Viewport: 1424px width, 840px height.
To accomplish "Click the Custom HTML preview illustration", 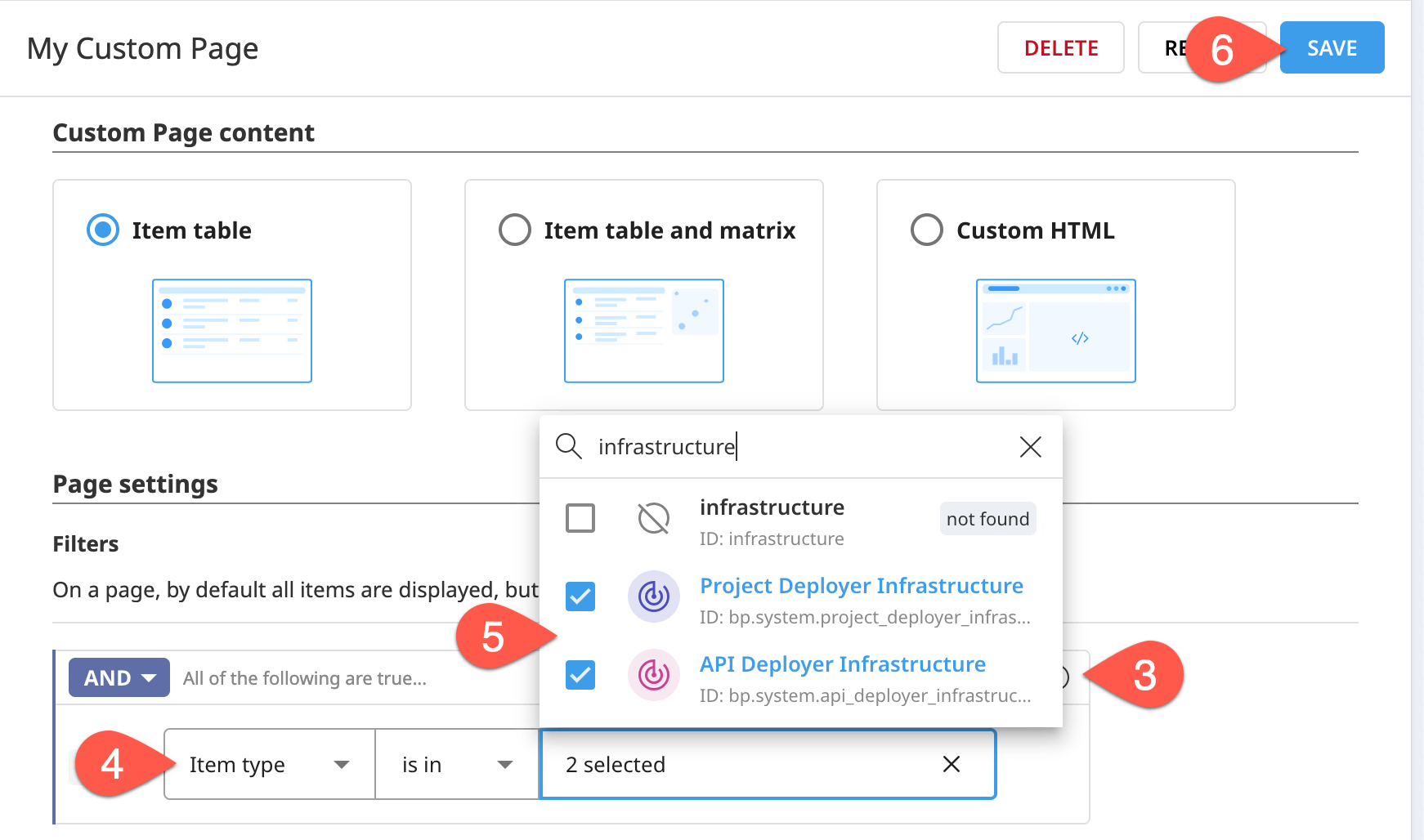I will [1055, 330].
